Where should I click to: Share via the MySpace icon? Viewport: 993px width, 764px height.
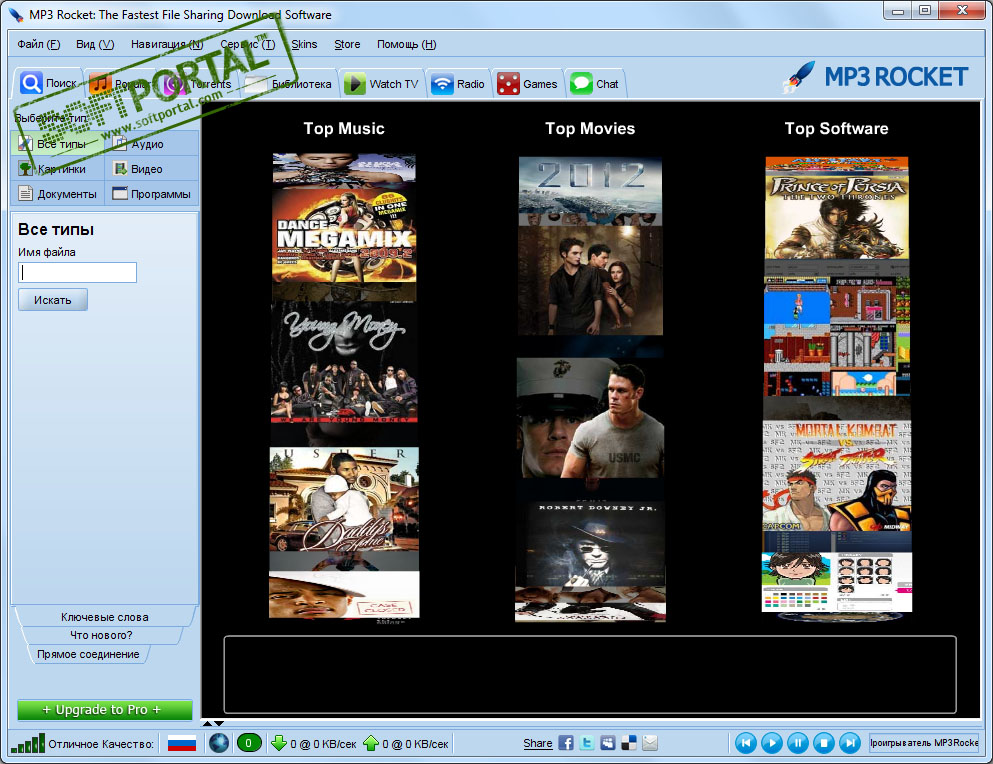click(x=608, y=743)
